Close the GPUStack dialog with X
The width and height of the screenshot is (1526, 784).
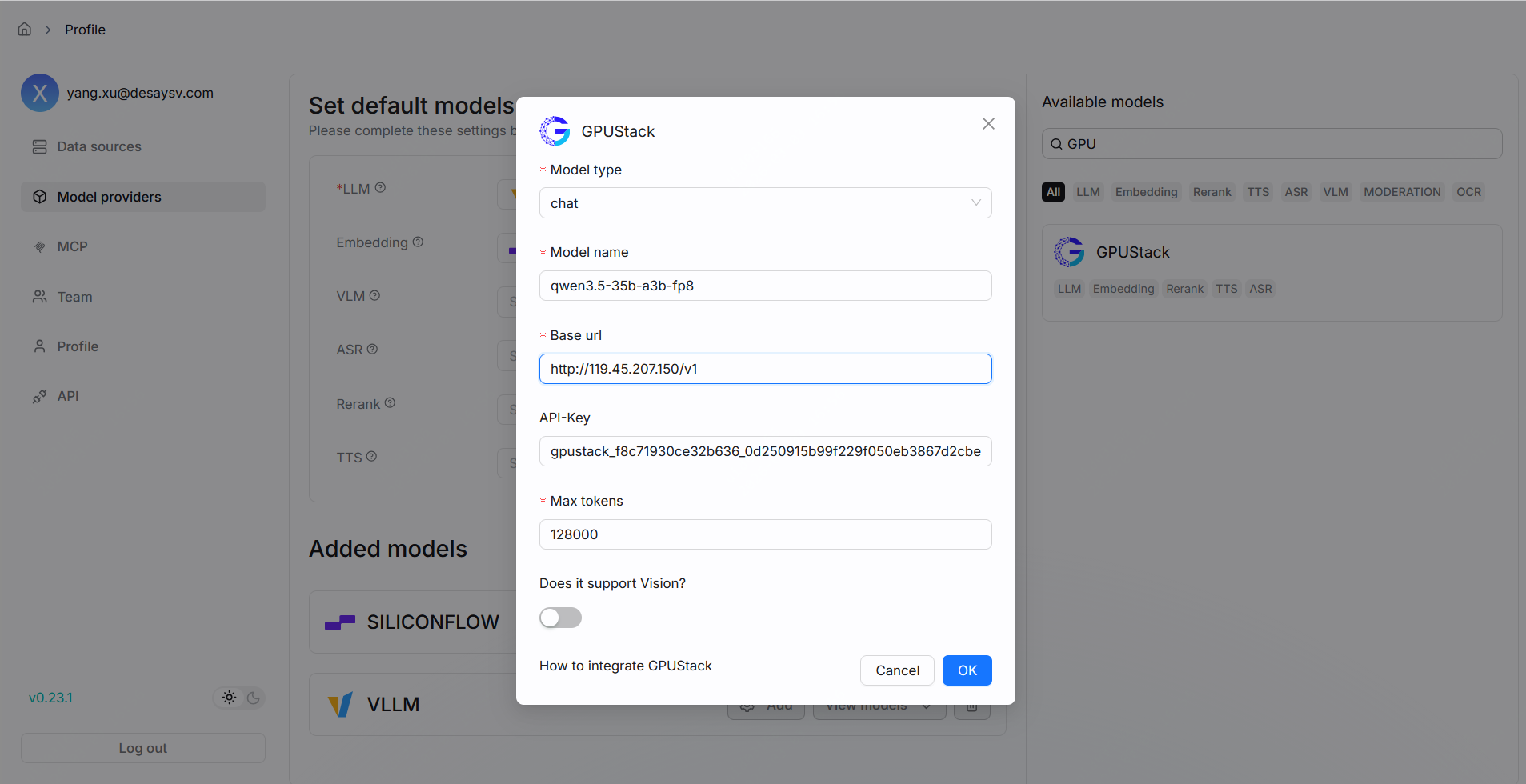(988, 124)
